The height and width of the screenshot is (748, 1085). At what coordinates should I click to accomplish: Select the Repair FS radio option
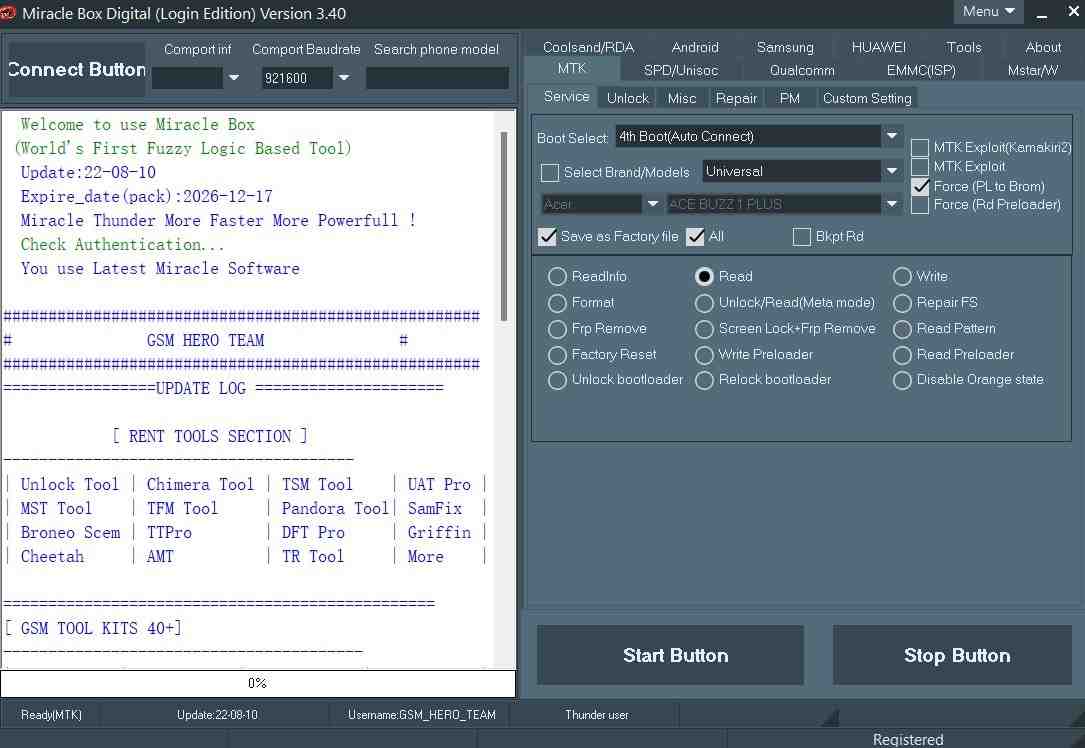pos(902,303)
